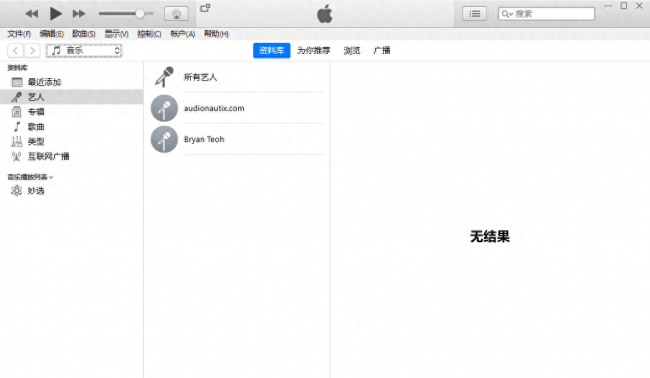Close the iTunes window
The image size is (650, 378).
(x=639, y=6)
